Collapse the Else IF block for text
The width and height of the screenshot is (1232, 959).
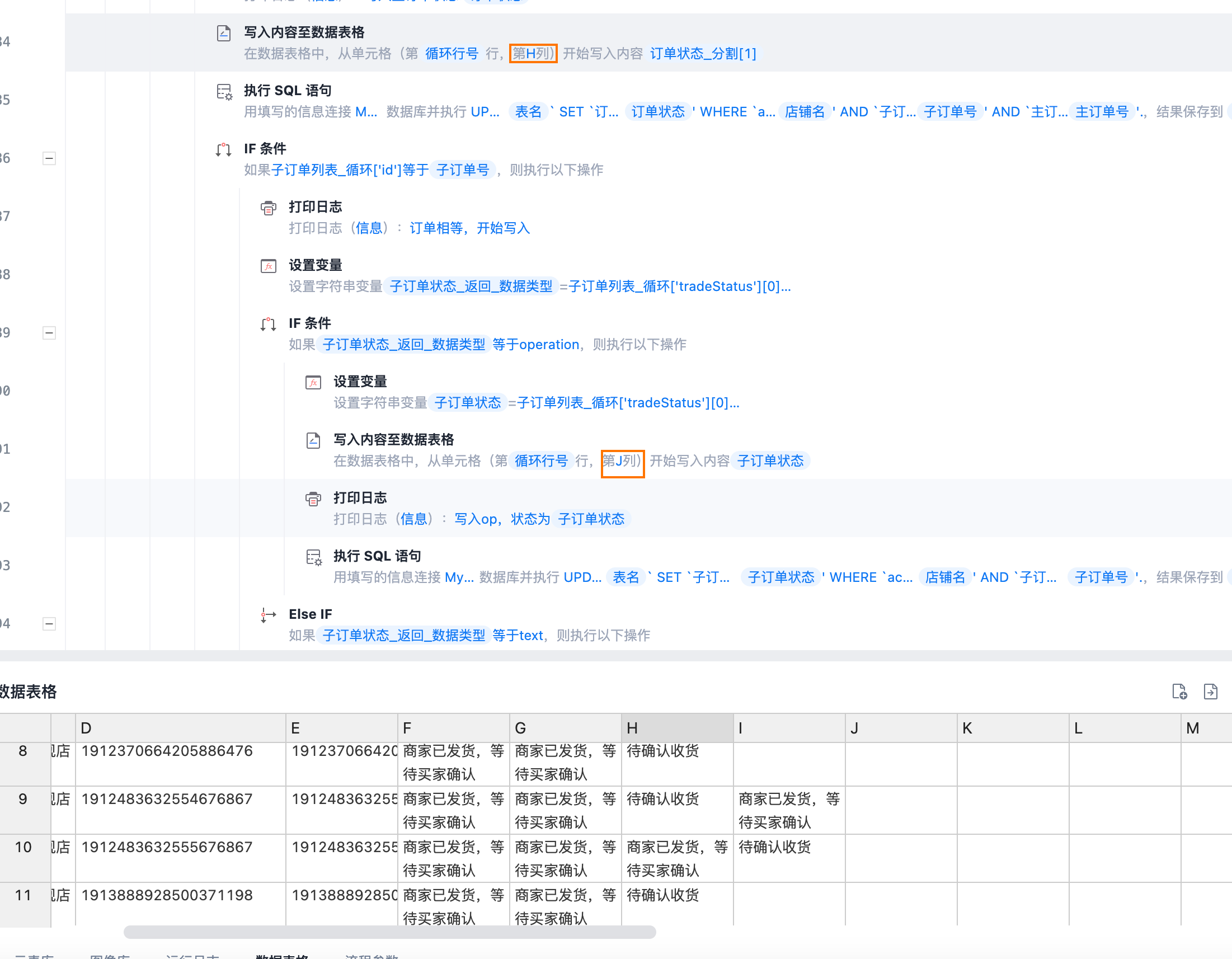(49, 623)
